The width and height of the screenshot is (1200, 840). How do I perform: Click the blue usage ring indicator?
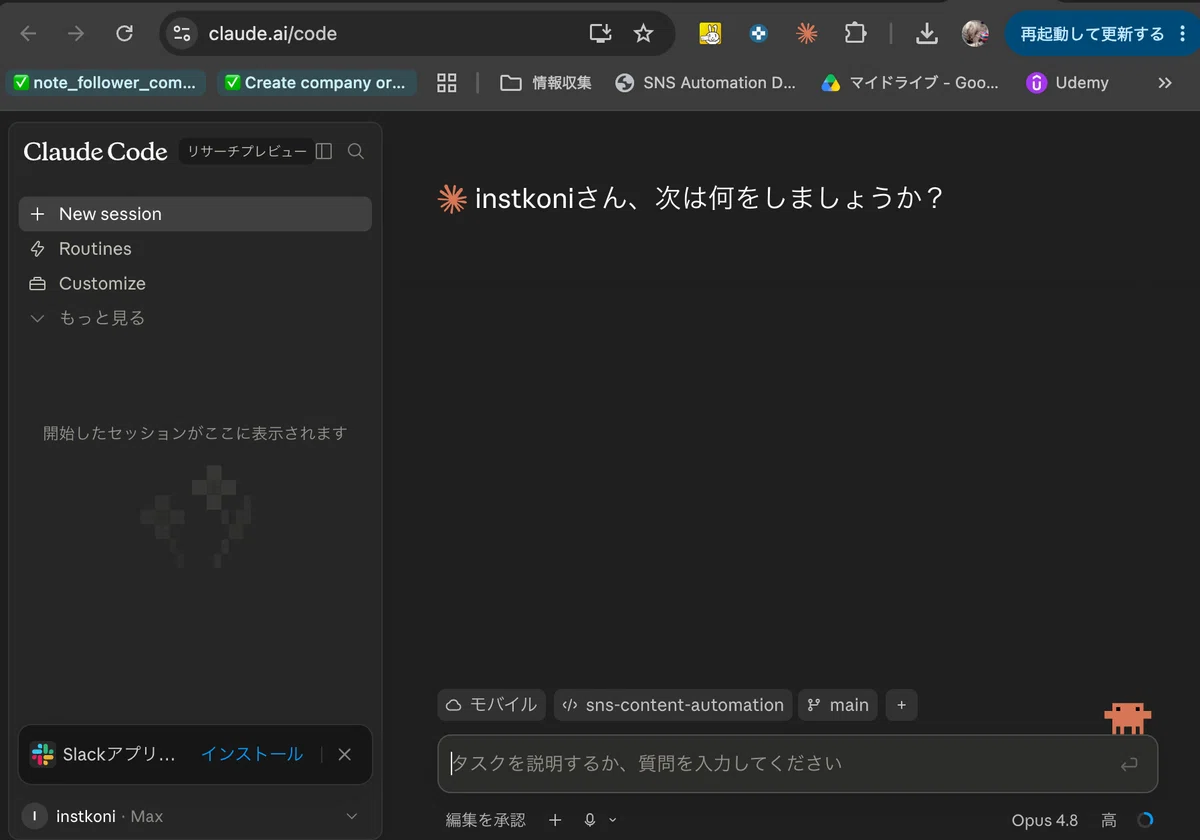pos(1146,820)
